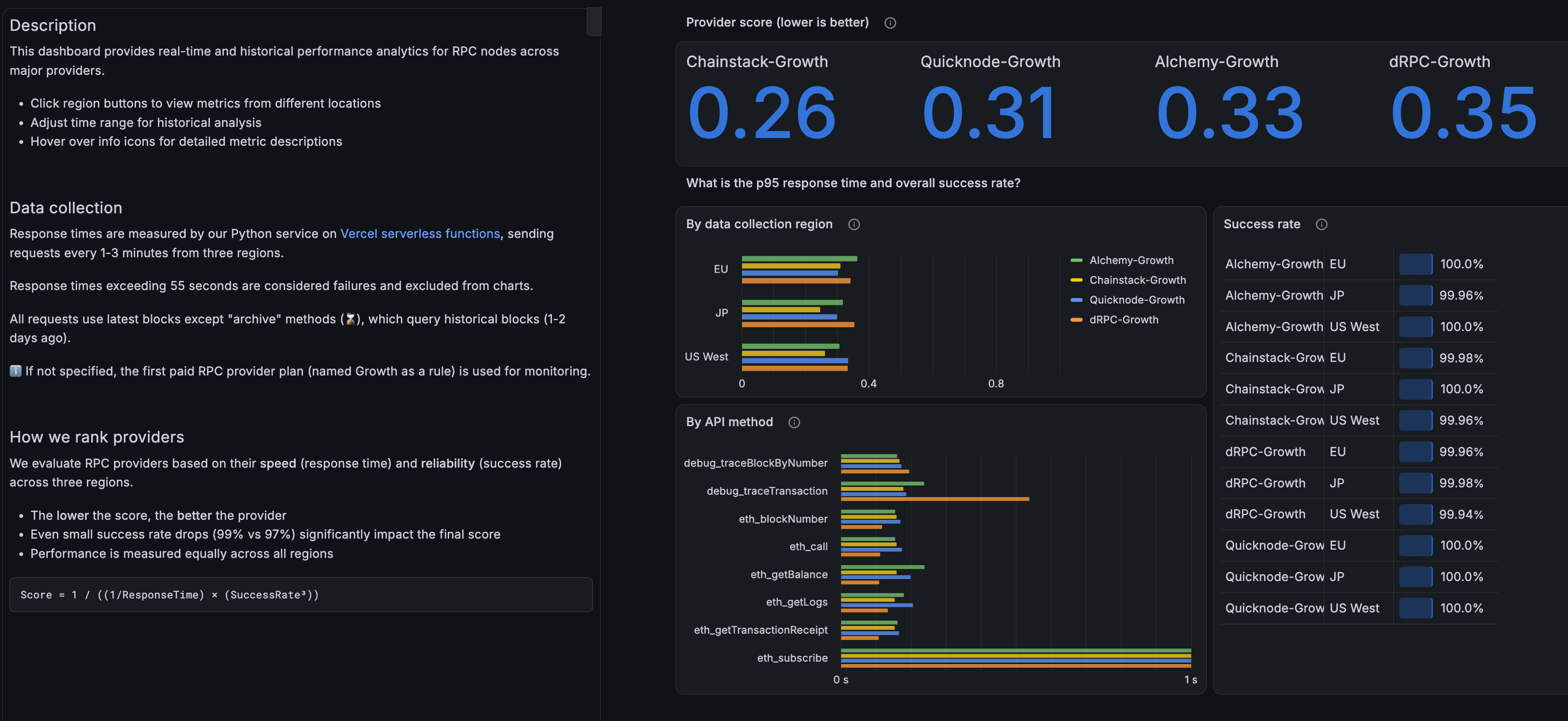The width and height of the screenshot is (1568, 721).
Task: Select the dRPC-Growth JP success rate 99.98%
Action: [x=1461, y=484]
